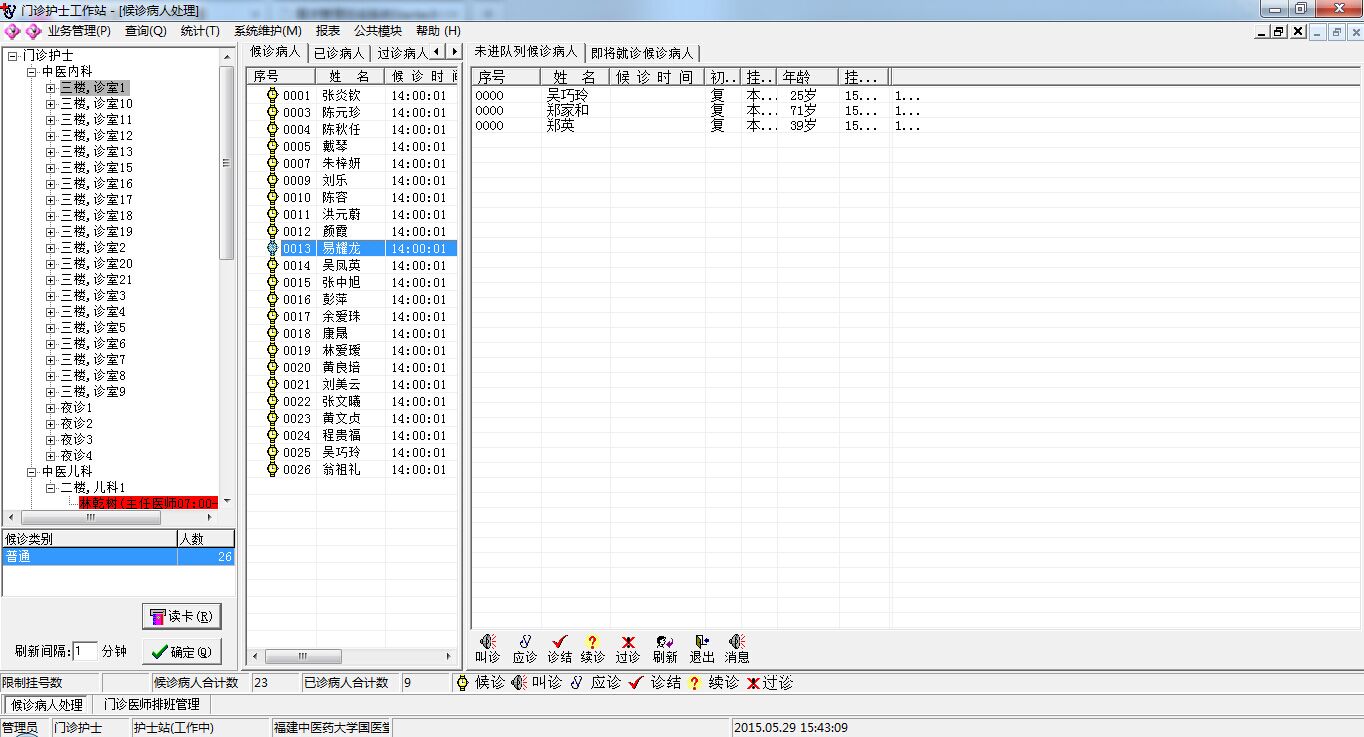1364x737 pixels.
Task: Open the 报表 menu
Action: pyautogui.click(x=327, y=31)
